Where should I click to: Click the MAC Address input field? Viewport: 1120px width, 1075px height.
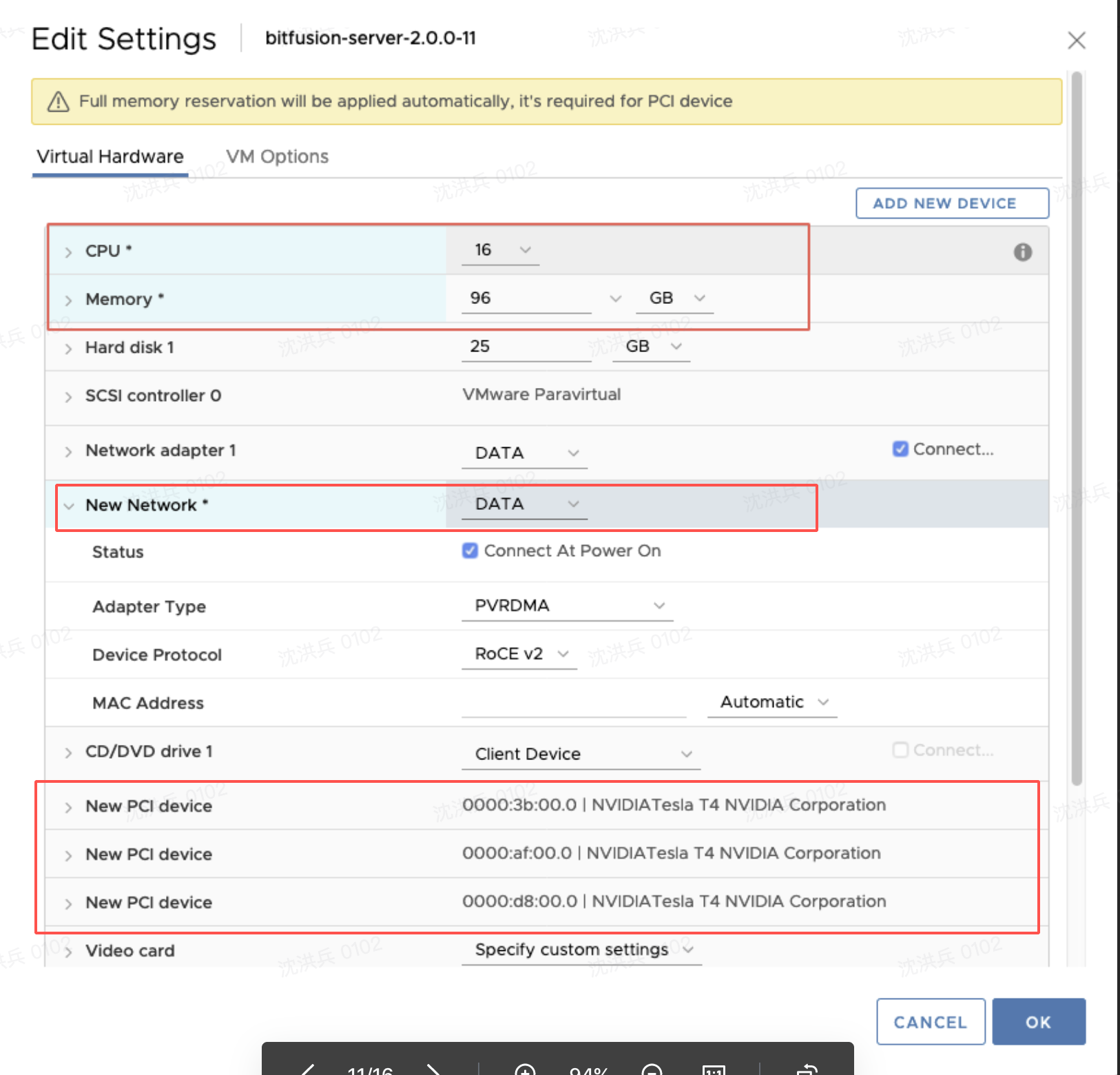574,703
